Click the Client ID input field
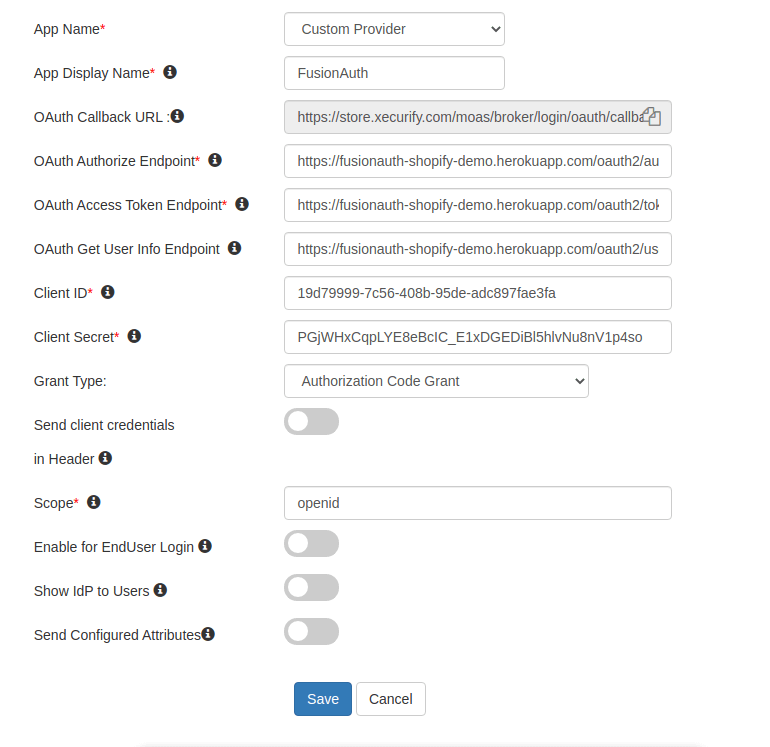770x747 pixels. [478, 293]
